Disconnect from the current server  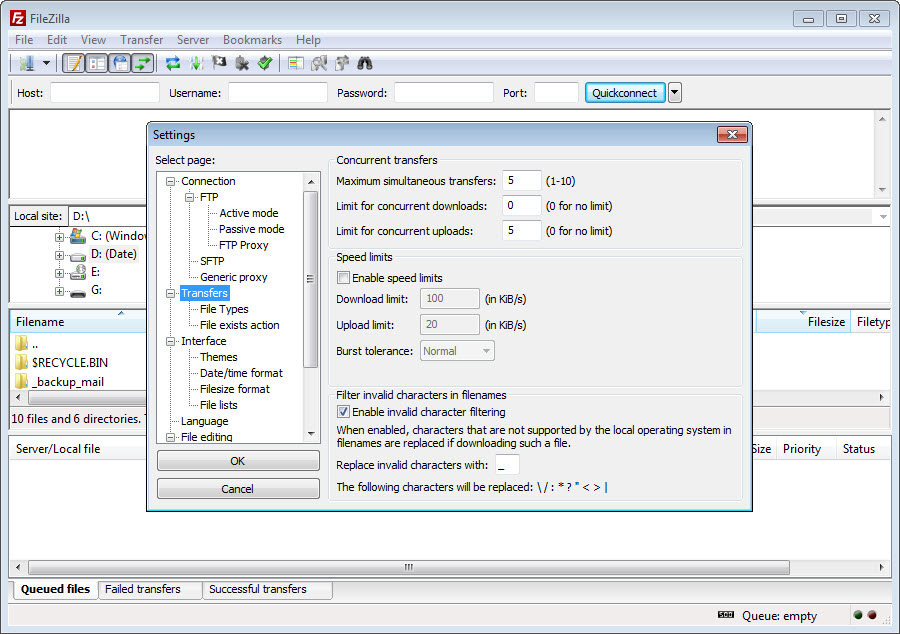pos(242,63)
